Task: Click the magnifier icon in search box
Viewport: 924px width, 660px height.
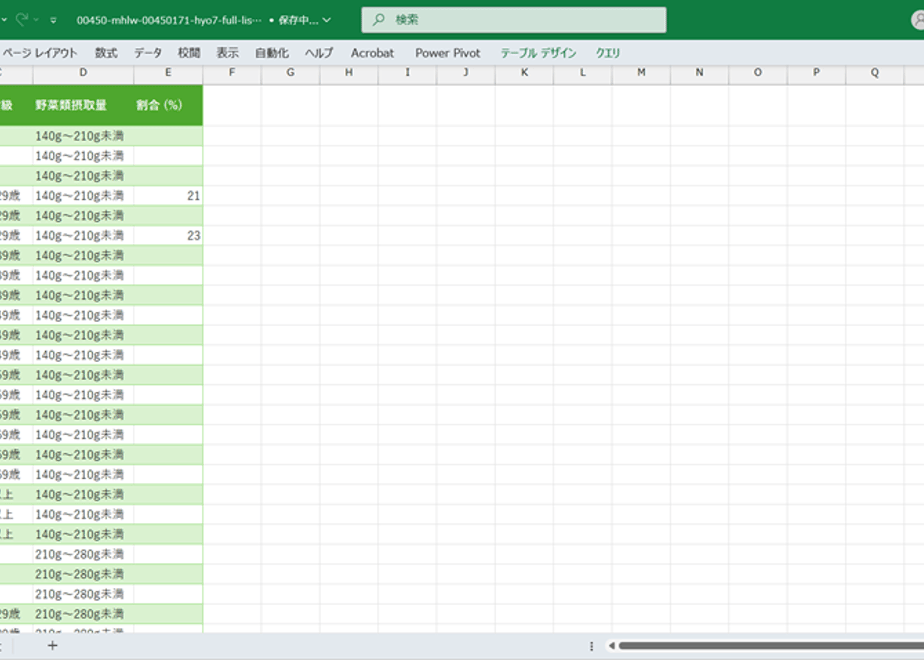Action: pos(379,20)
